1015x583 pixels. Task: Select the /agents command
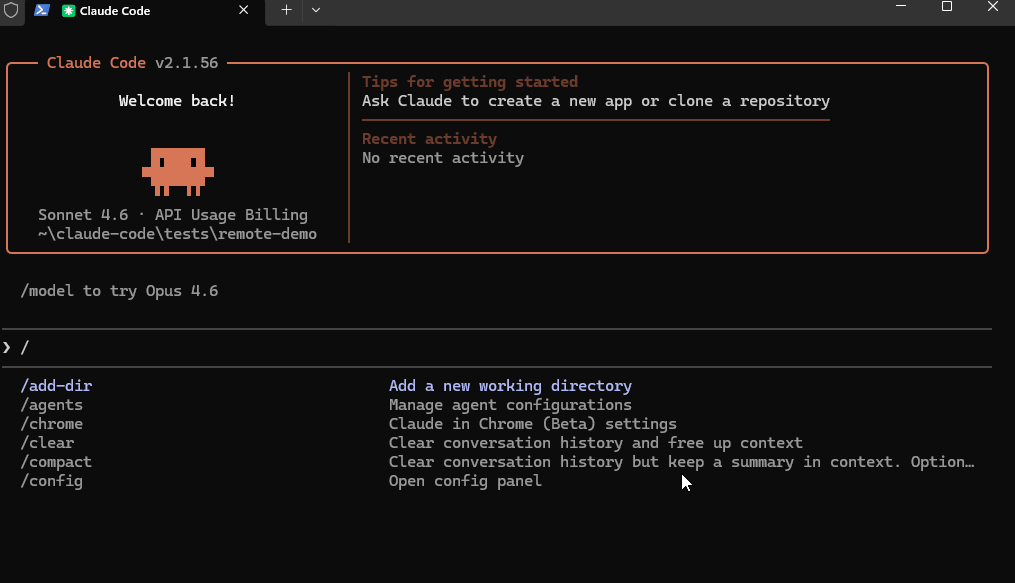52,405
